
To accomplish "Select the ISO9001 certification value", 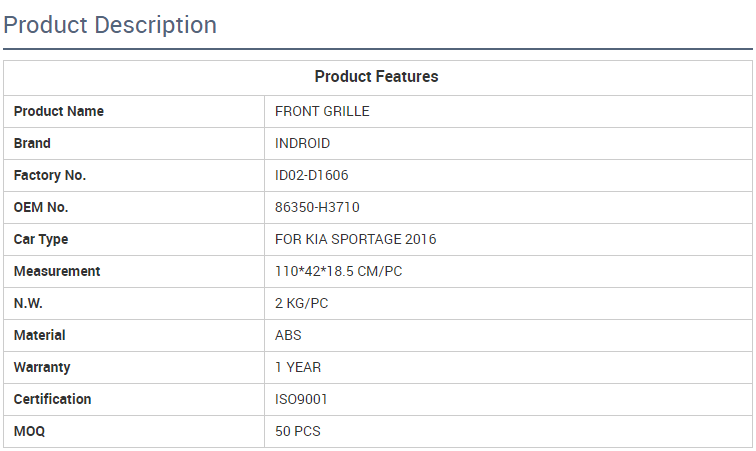I will point(301,399).
